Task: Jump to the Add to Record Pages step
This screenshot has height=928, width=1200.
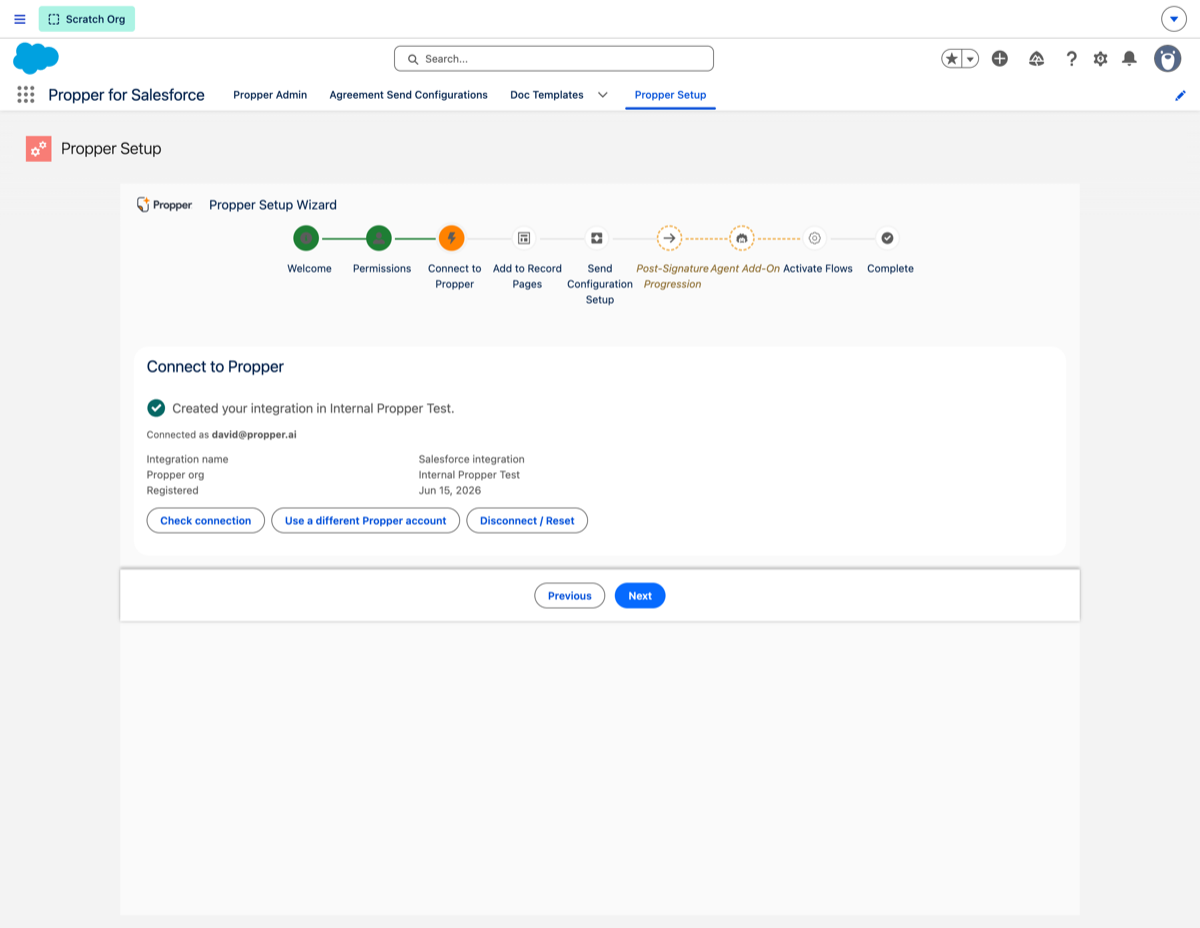Action: [524, 238]
